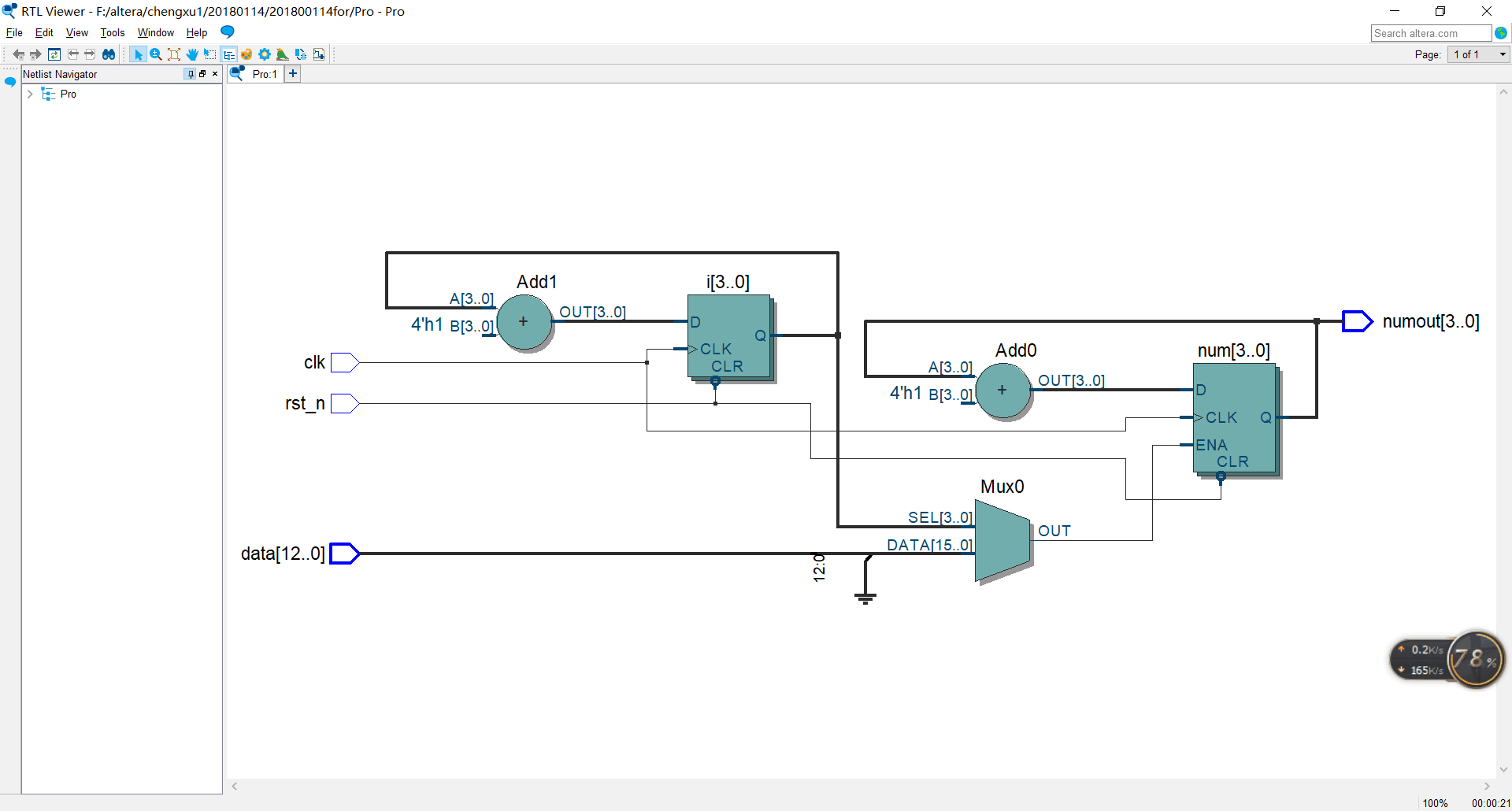Go to the next page icon
The width and height of the screenshot is (1512, 811).
pyautogui.click(x=90, y=54)
